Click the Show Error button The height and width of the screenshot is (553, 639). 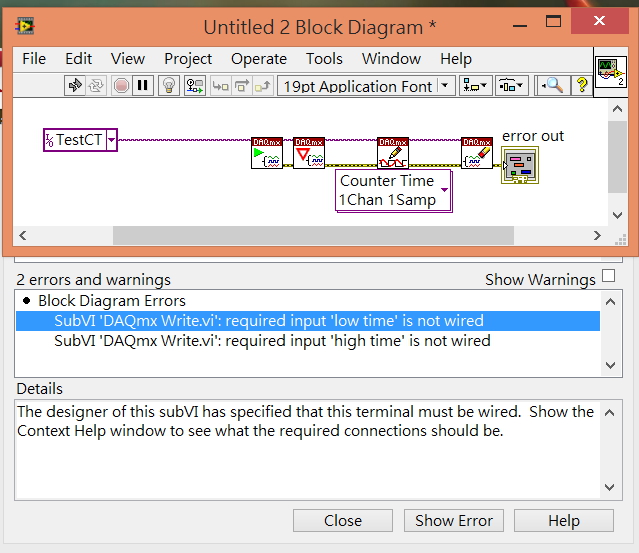(x=454, y=520)
